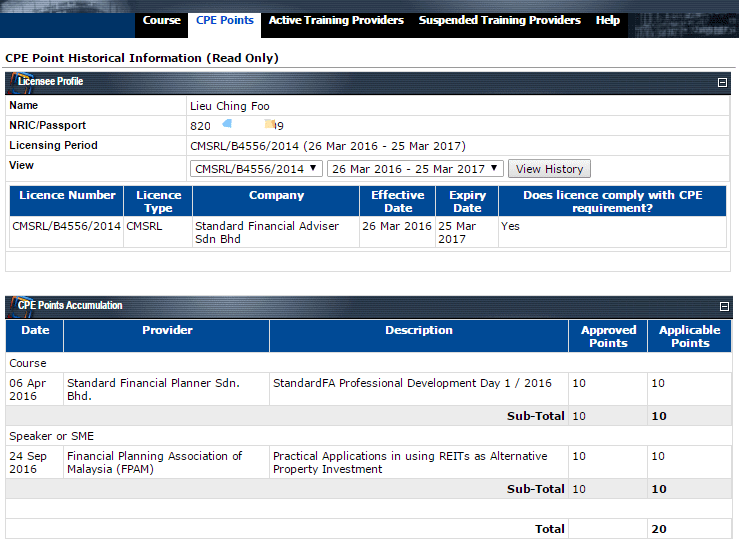Click the Total label in last row
This screenshot has height=544, width=739.
[550, 529]
